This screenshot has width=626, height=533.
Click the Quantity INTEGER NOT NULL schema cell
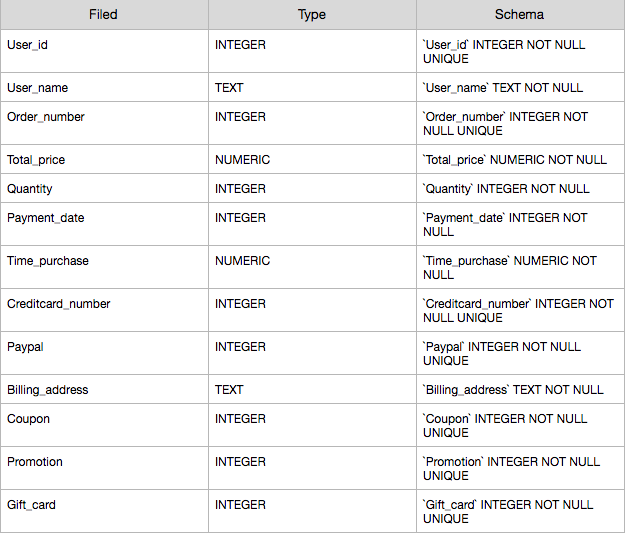pos(520,188)
